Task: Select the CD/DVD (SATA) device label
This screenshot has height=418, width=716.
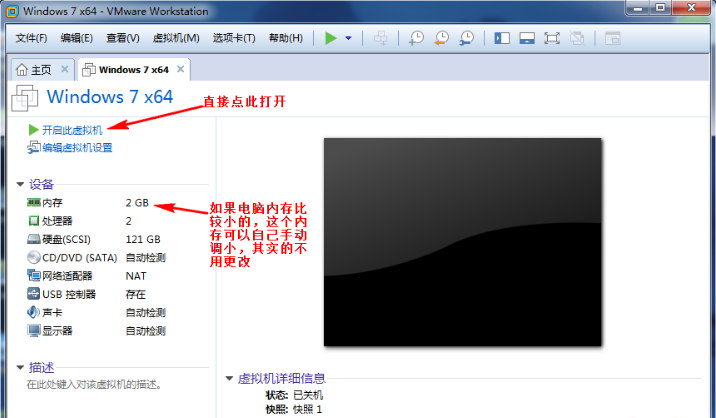Action: pos(79,258)
